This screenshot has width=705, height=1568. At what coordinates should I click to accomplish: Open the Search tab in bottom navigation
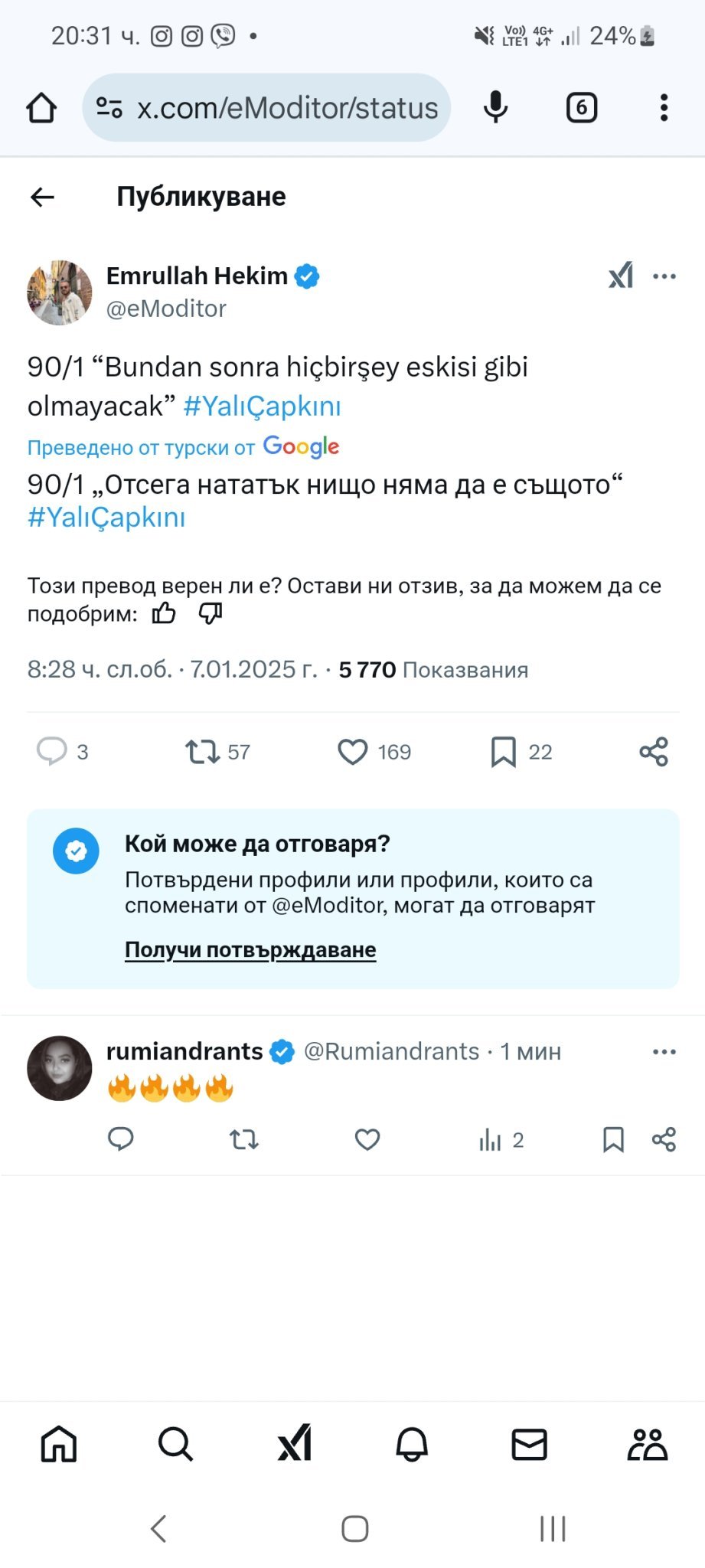[175, 1445]
